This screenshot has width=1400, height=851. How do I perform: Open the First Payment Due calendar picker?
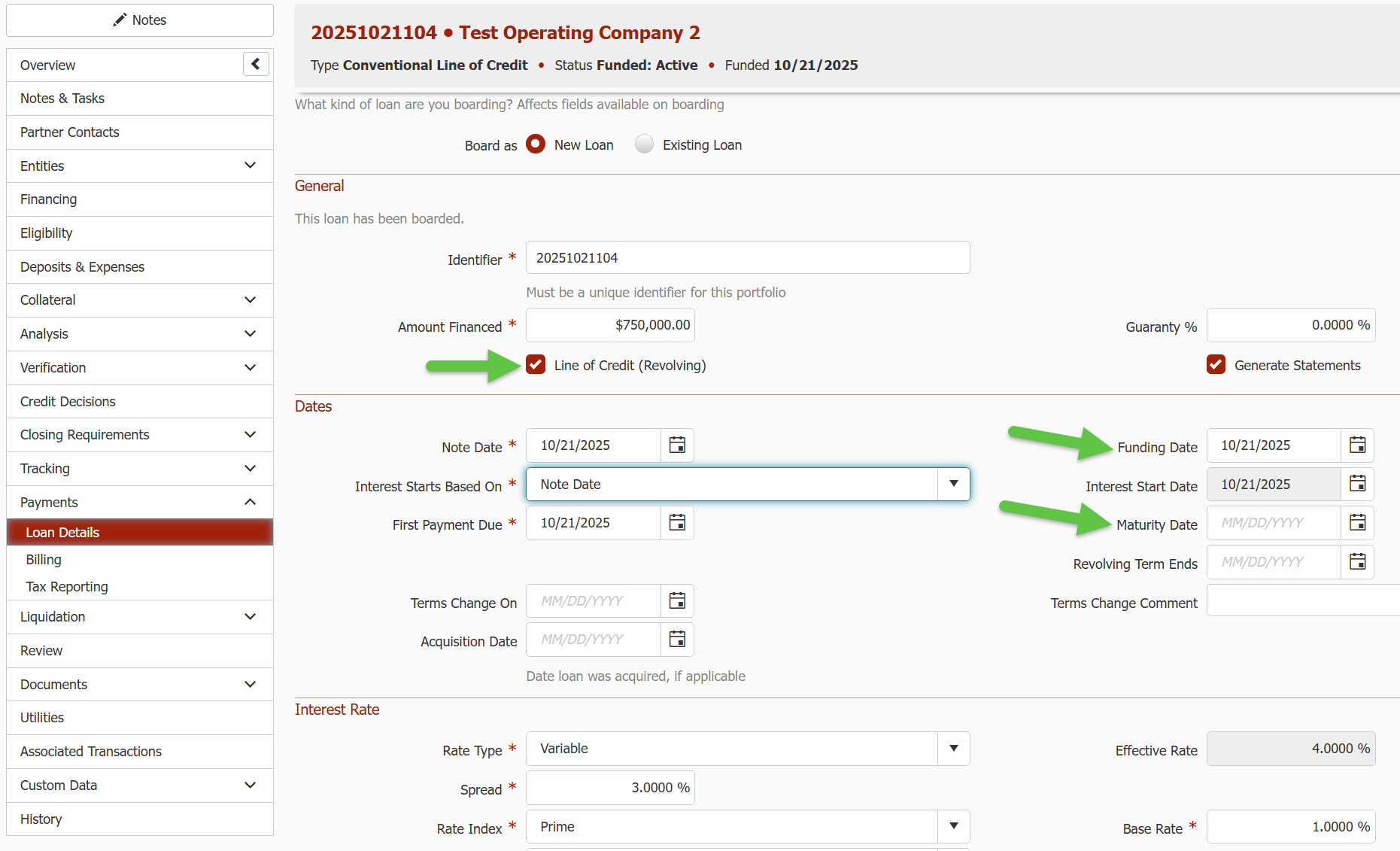tap(677, 523)
